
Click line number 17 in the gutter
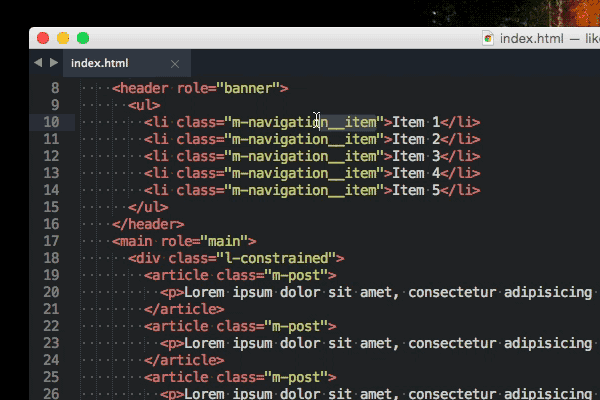[51, 241]
